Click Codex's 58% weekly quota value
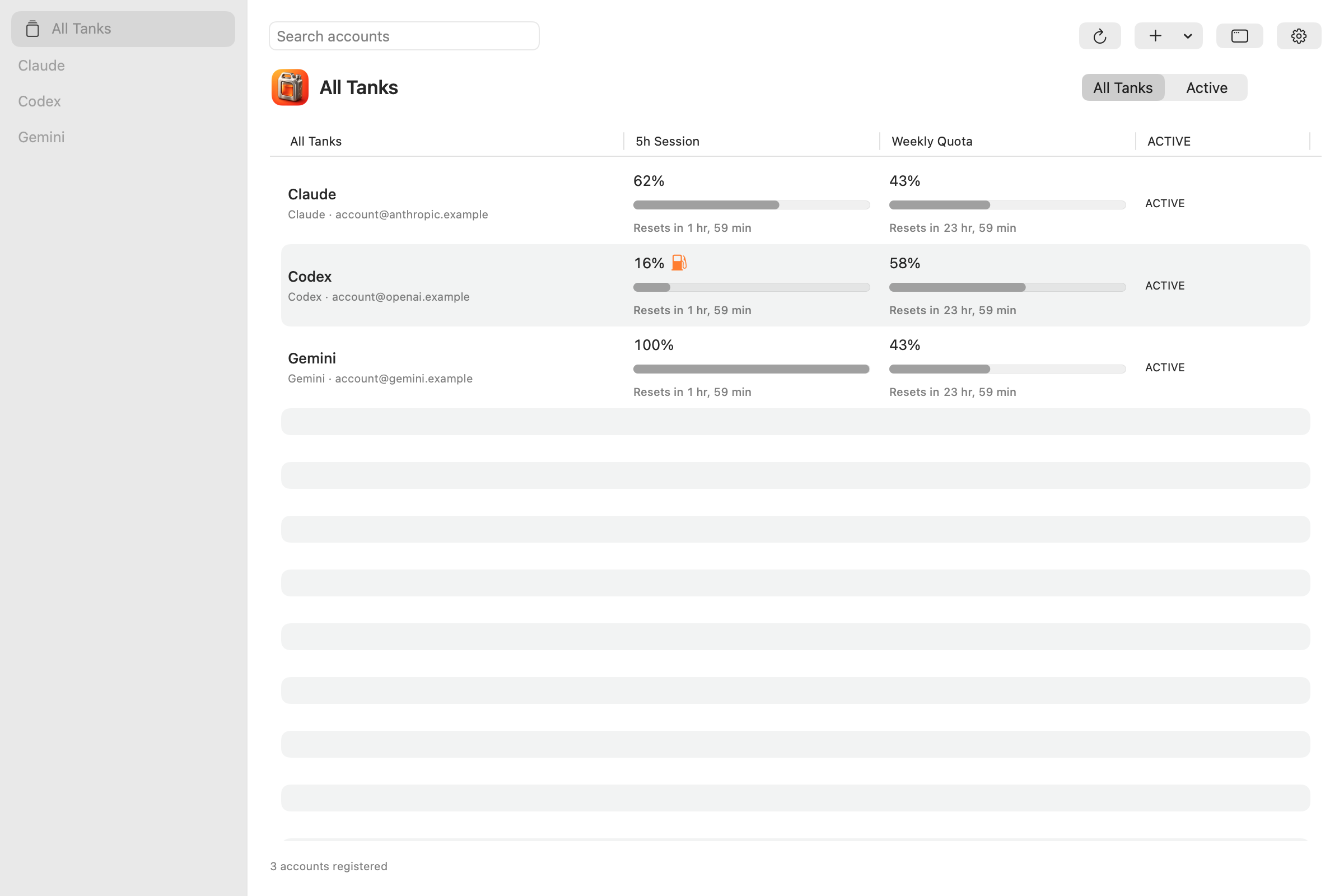This screenshot has width=1344, height=896. 904,263
